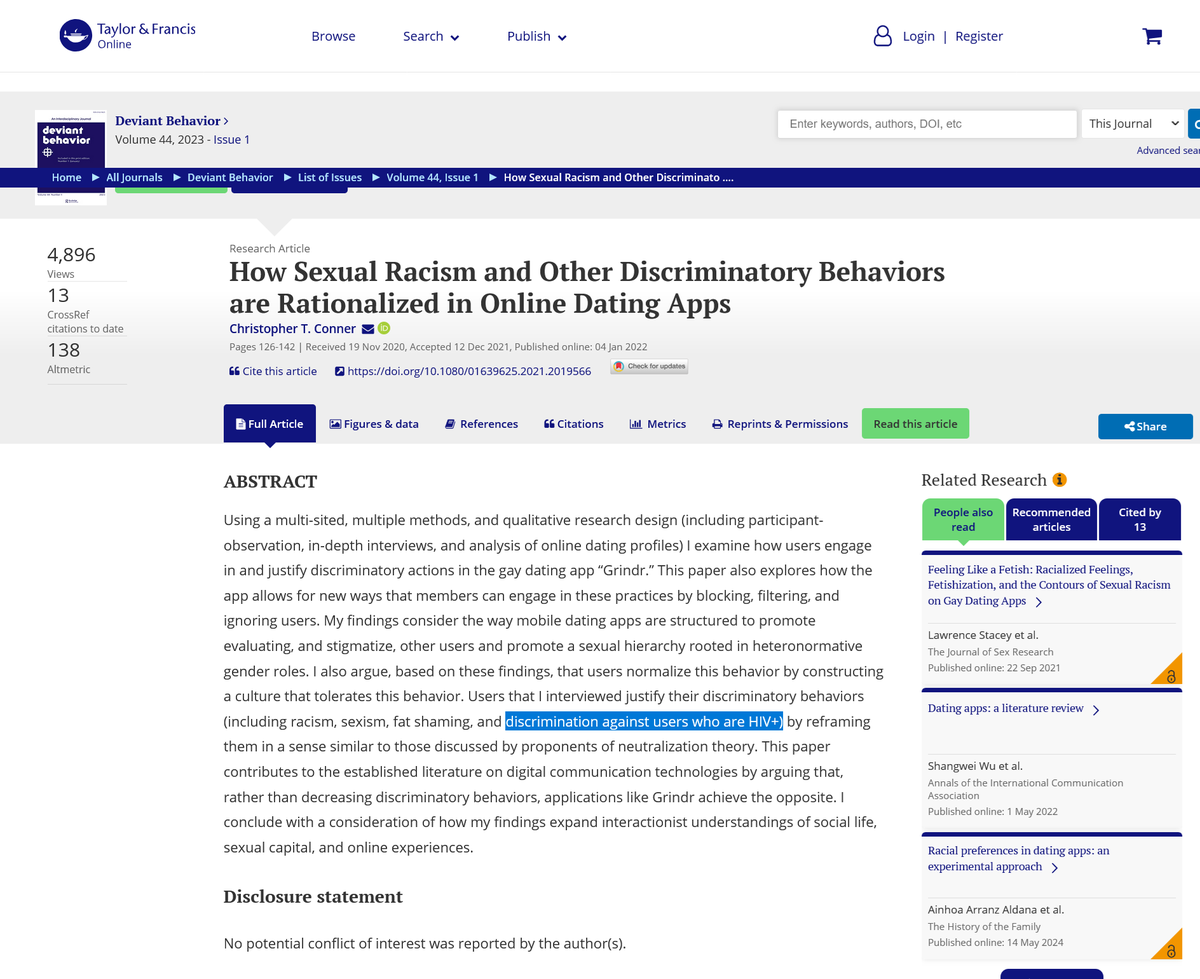Screen dimensions: 1200x979
Task: Switch to the Figures & data tab
Action: coord(374,424)
